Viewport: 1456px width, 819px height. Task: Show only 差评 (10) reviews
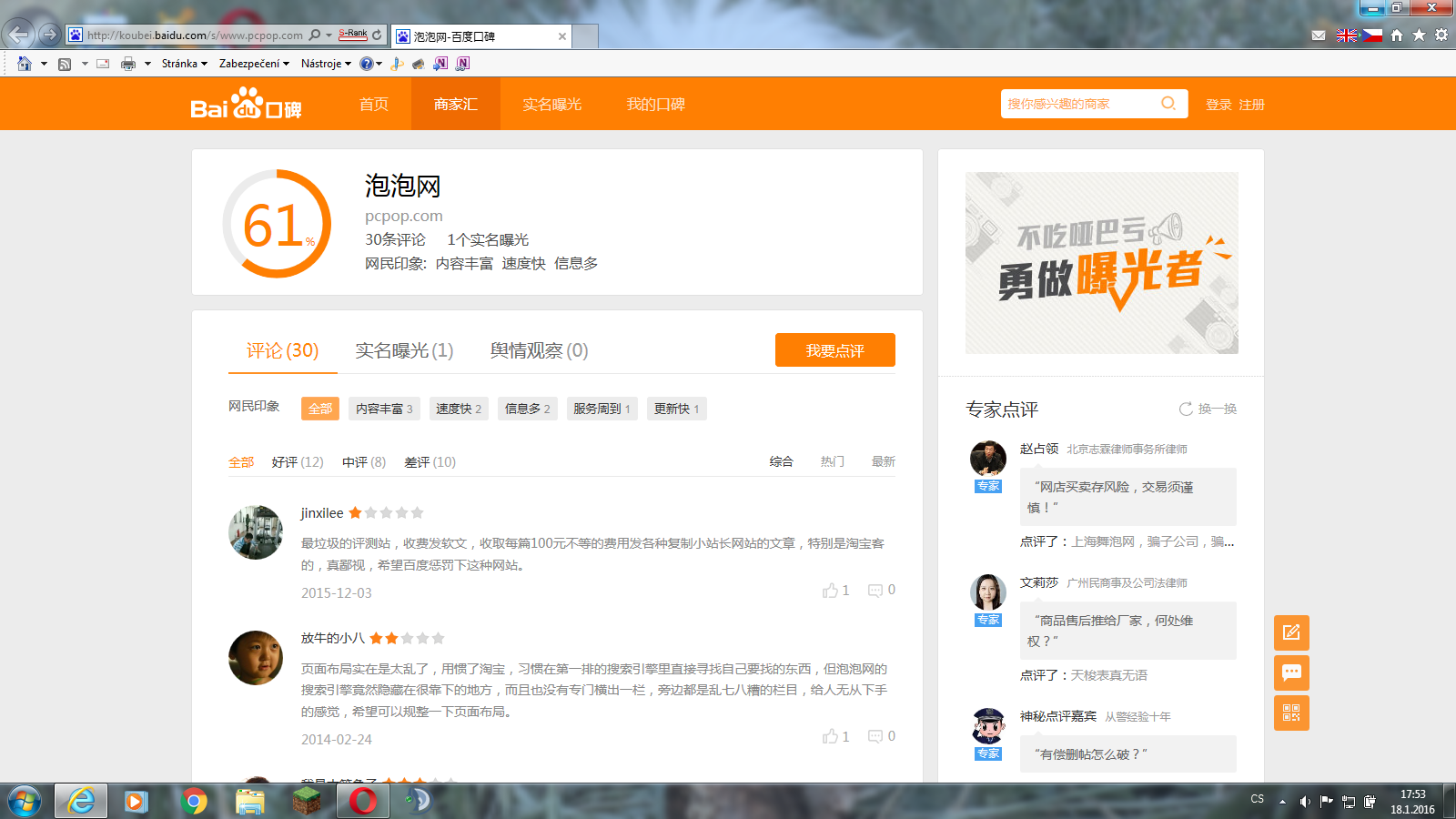(430, 462)
